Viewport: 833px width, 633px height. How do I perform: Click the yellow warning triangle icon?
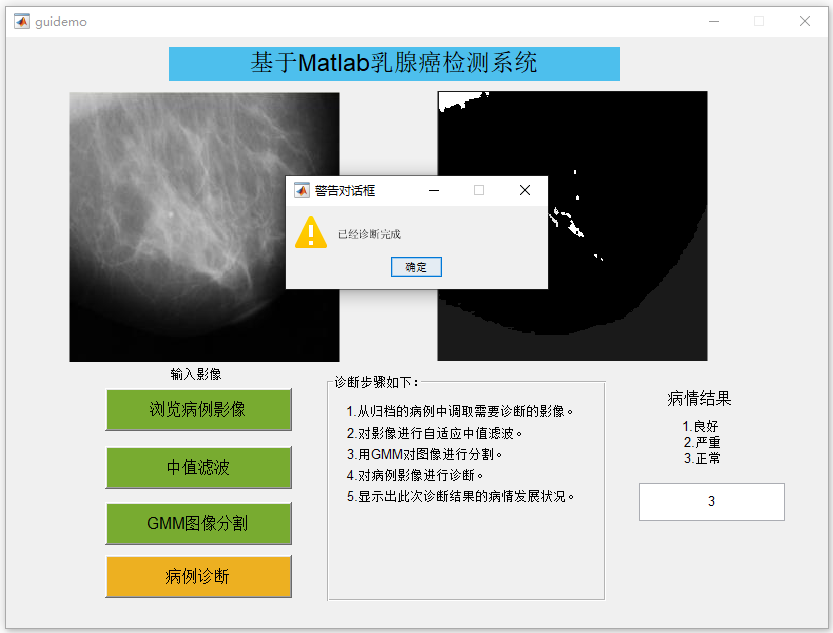tap(311, 233)
